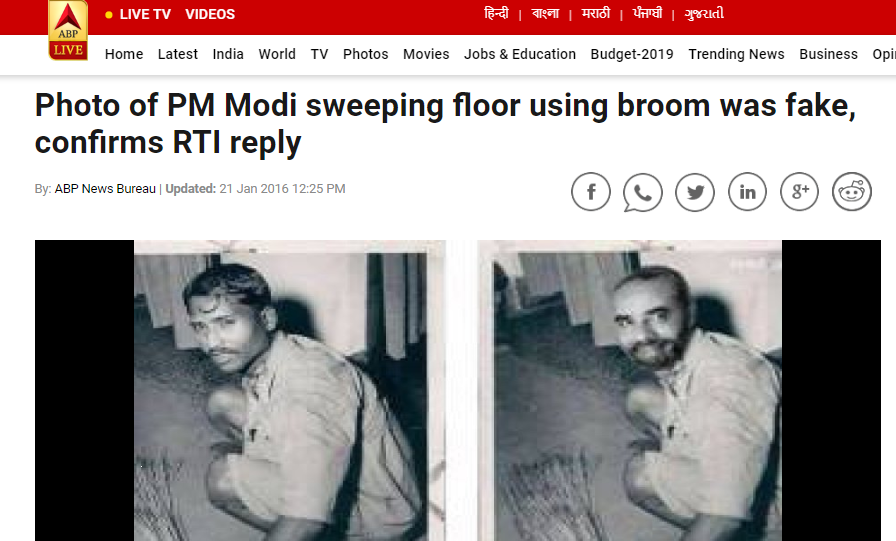The width and height of the screenshot is (896, 541).
Task: Share article on Google Plus icon
Action: [799, 191]
